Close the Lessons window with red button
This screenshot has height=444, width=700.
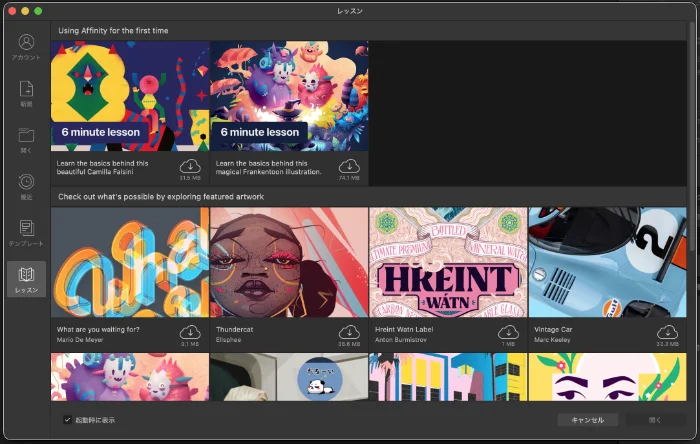pos(12,11)
